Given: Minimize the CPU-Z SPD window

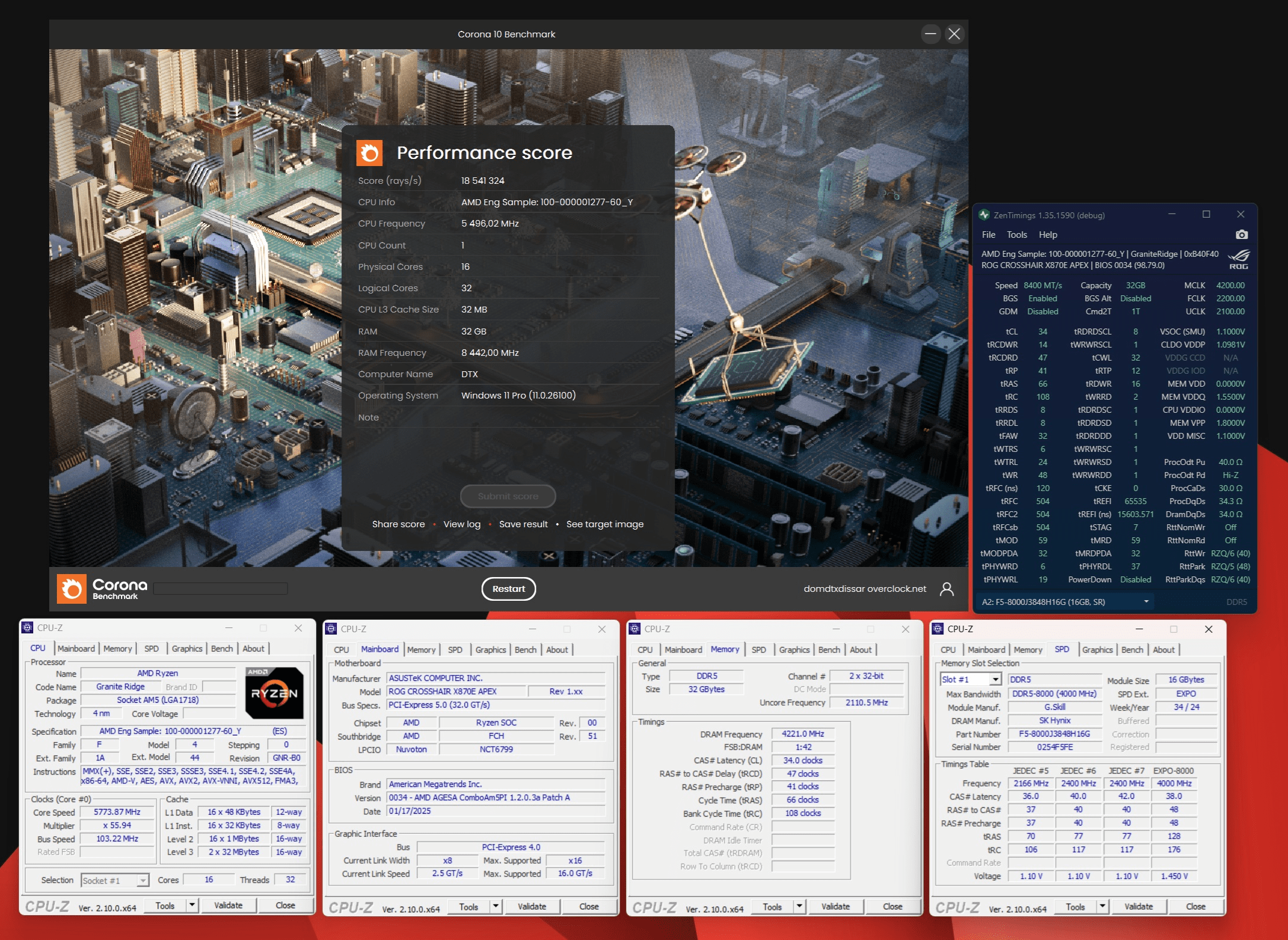Looking at the screenshot, I should [1139, 629].
